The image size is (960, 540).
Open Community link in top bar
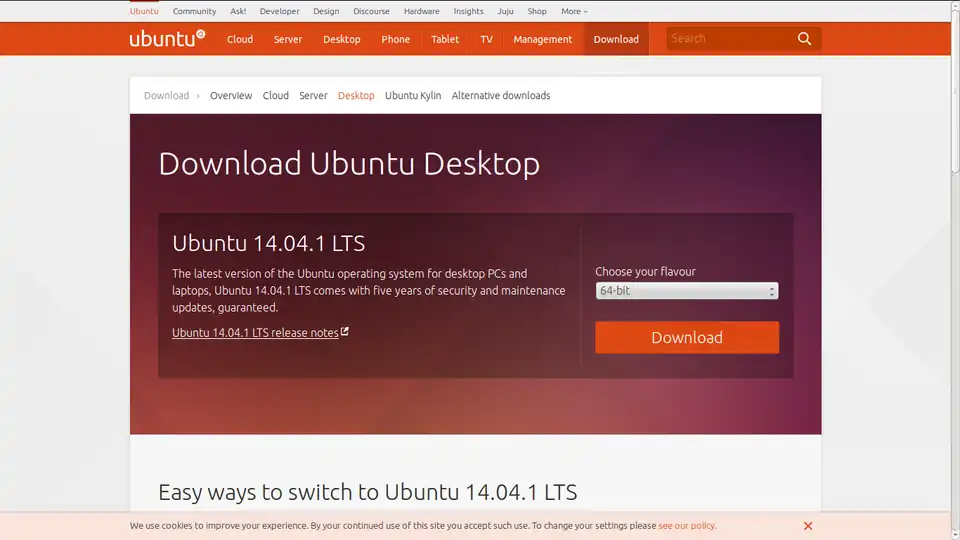coord(194,11)
